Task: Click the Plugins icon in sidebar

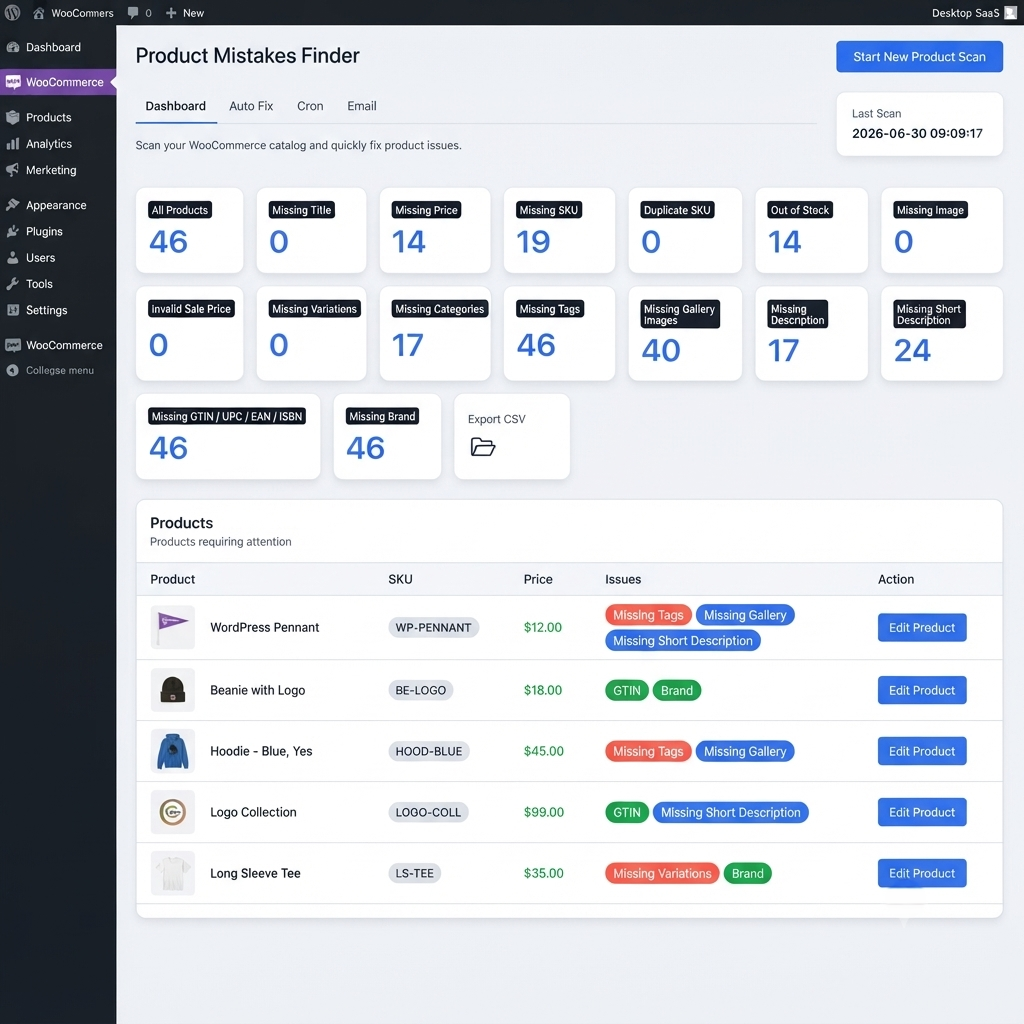Action: 12,231
